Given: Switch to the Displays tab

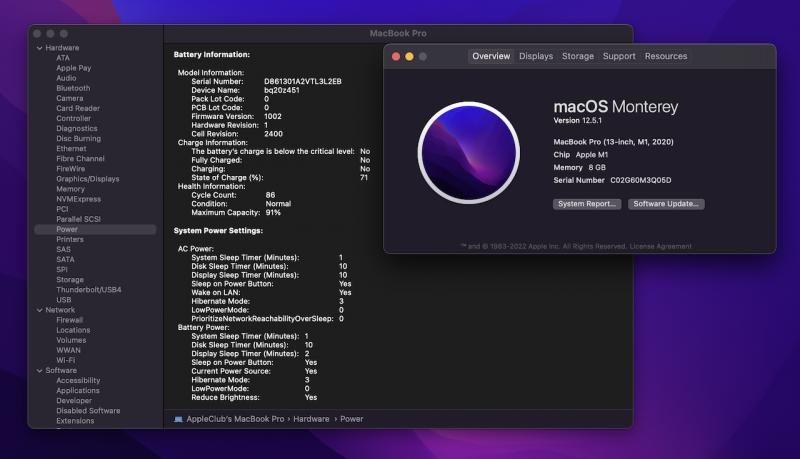Looking at the screenshot, I should tap(536, 56).
